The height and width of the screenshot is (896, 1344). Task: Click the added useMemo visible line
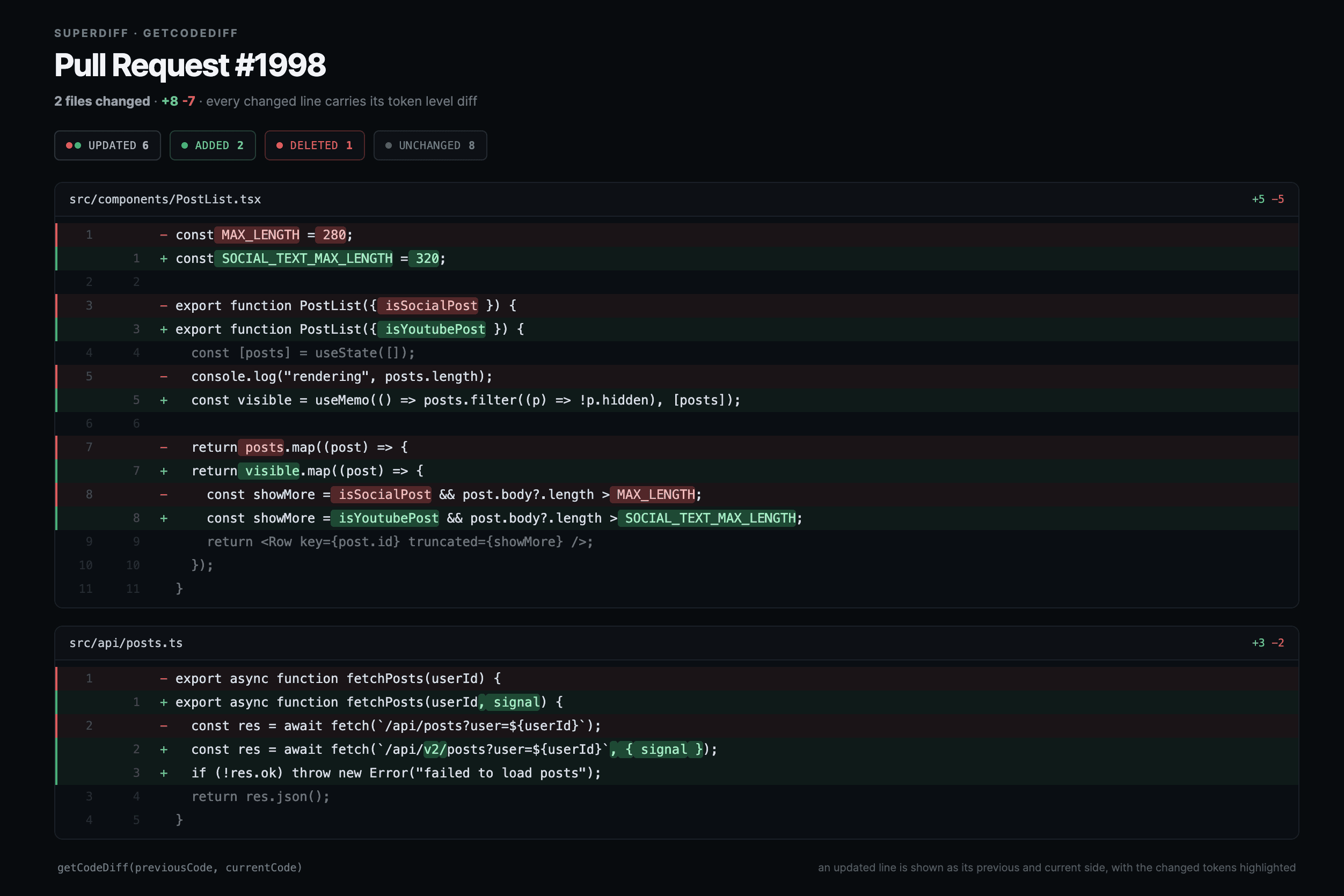click(x=676, y=400)
